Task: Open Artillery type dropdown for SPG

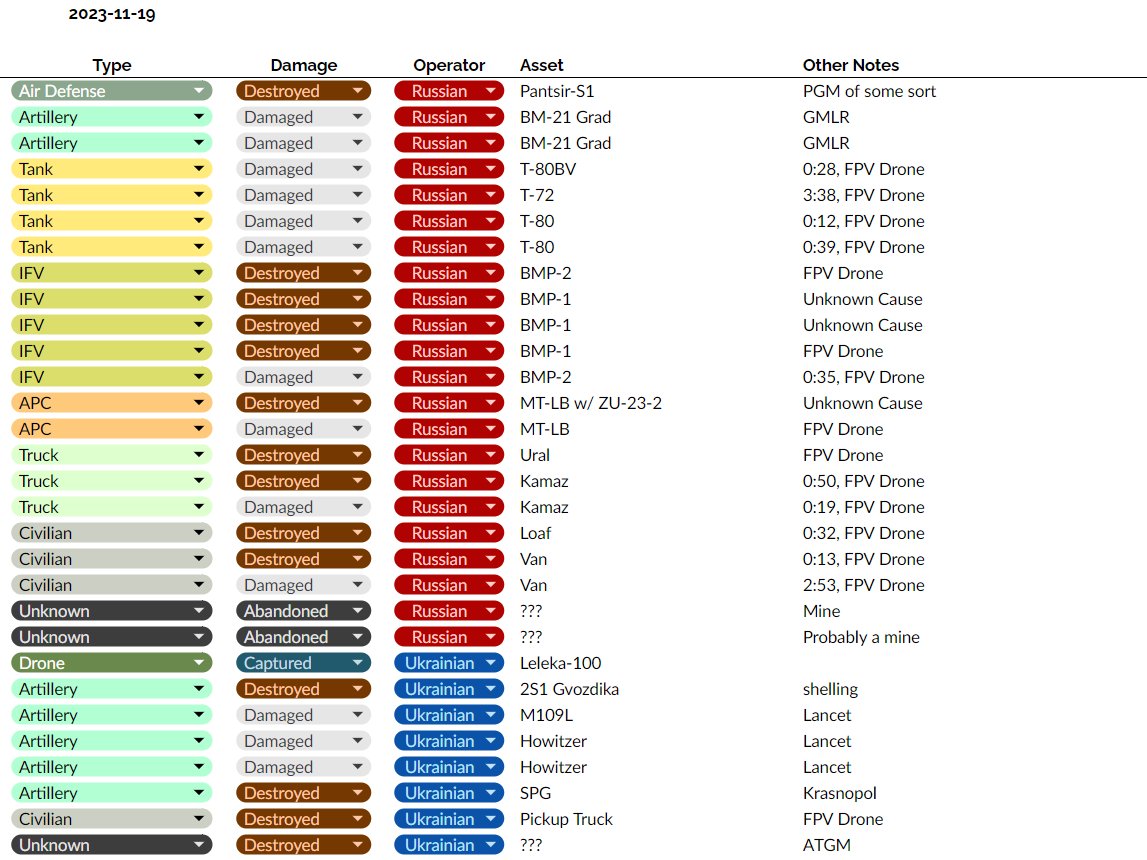Action: (111, 793)
